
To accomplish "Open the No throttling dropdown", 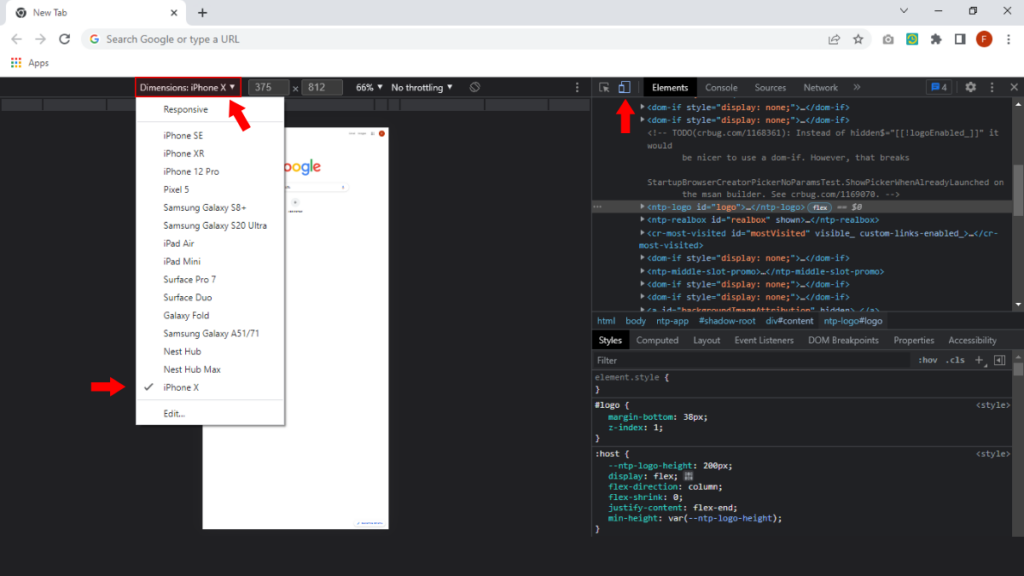I will 422,88.
